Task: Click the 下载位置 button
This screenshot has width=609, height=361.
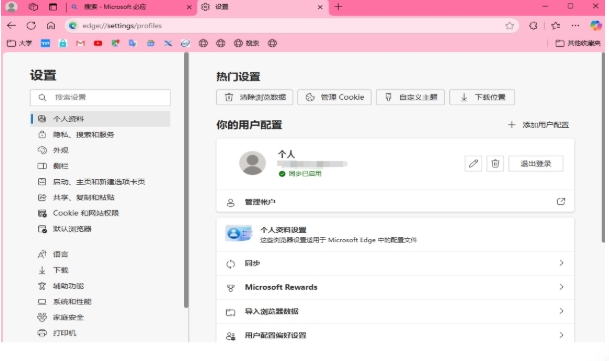Action: (x=482, y=97)
